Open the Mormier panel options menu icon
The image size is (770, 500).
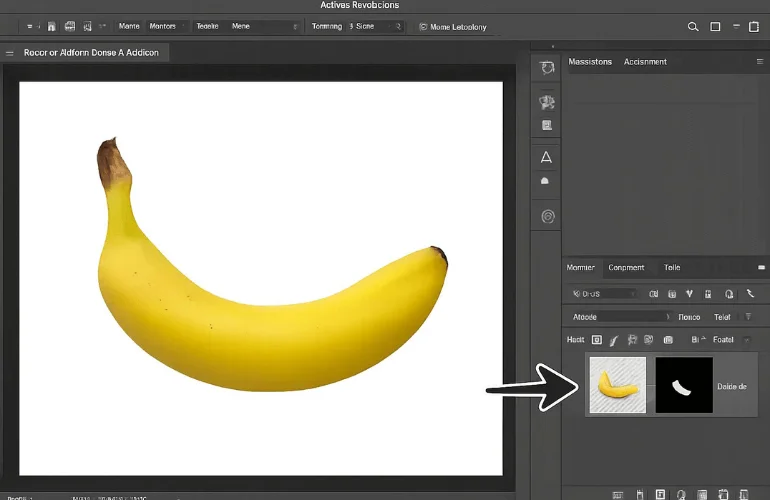761,267
